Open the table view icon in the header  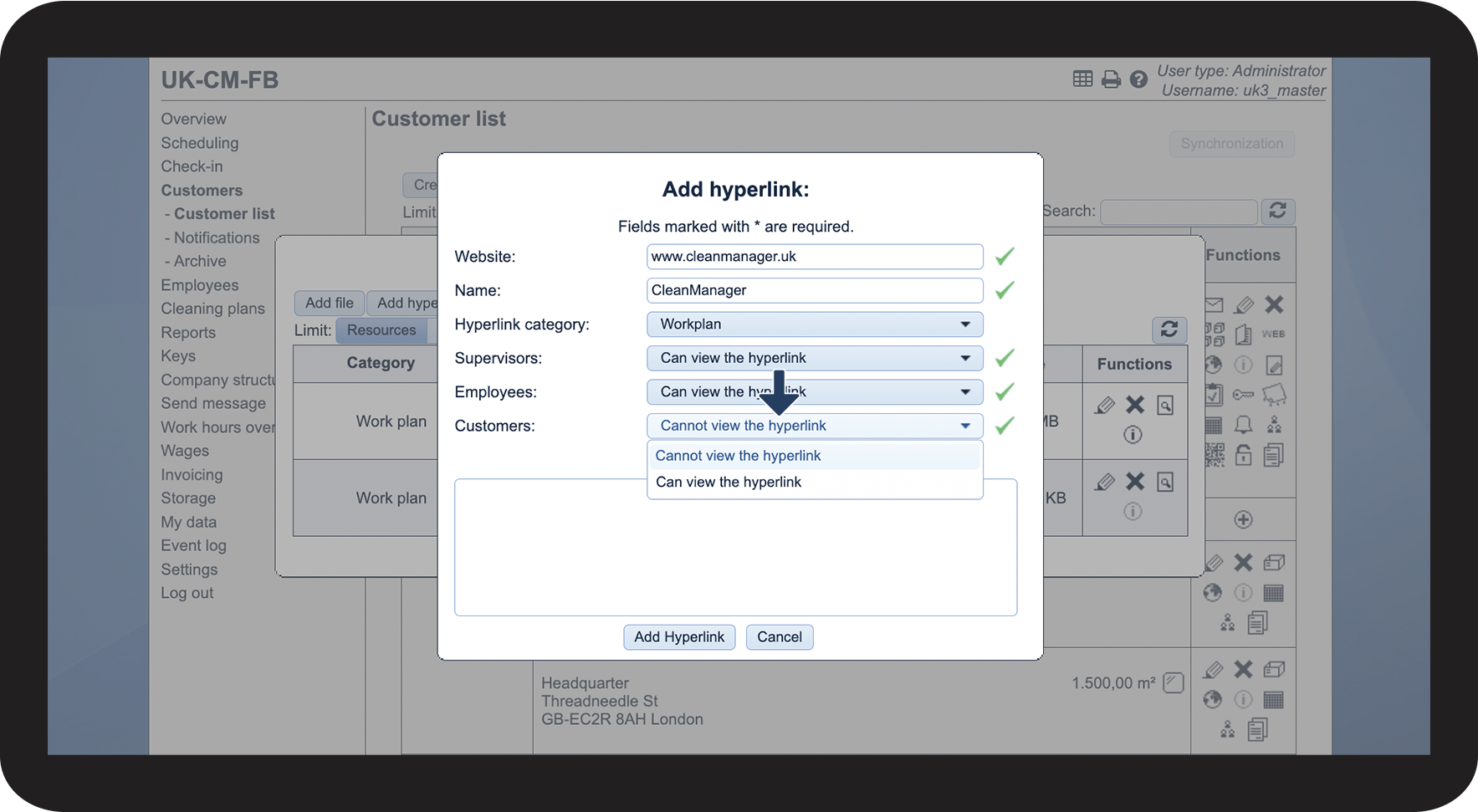pos(1082,79)
